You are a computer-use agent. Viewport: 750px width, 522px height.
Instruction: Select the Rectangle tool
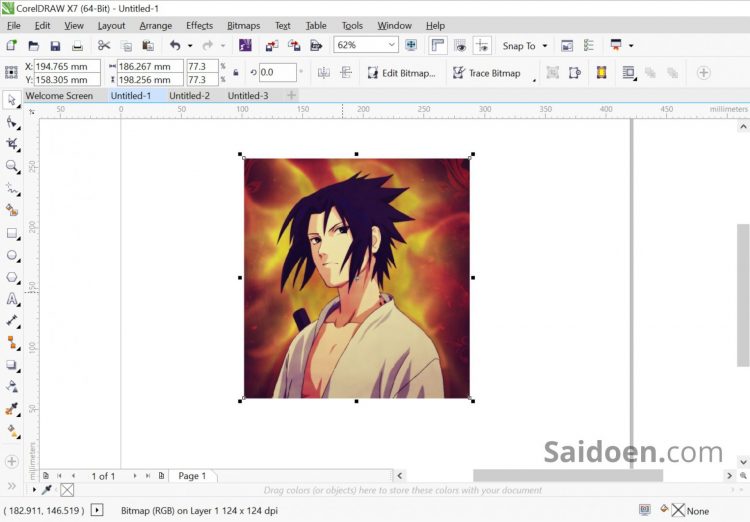(x=11, y=233)
